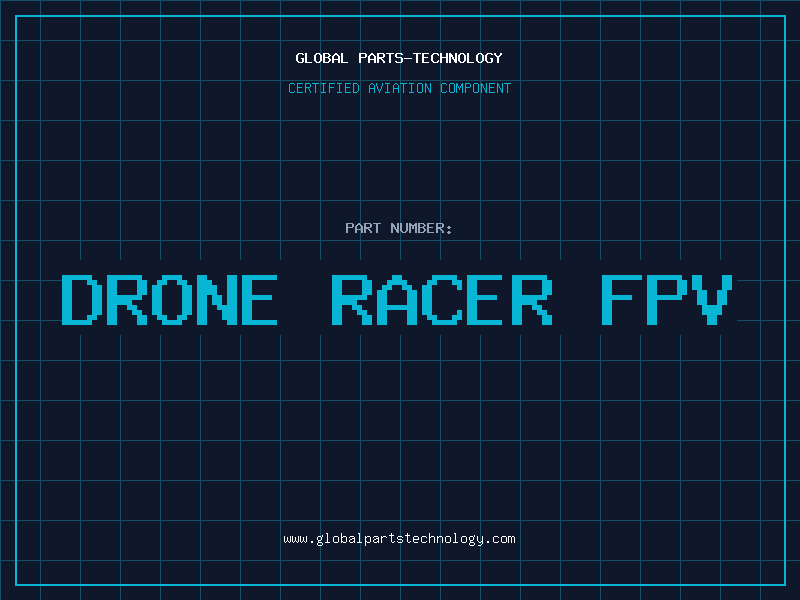Select the CERTIFIED AVIATION COMPONENT subtitle

[x=399, y=88]
